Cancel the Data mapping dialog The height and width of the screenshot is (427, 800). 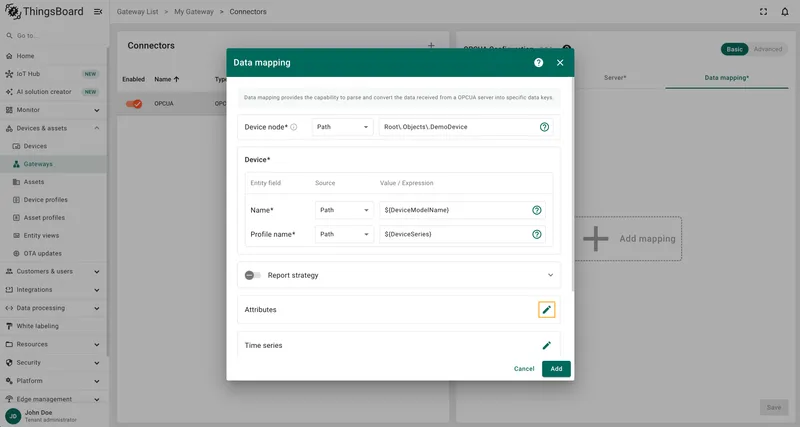click(524, 369)
